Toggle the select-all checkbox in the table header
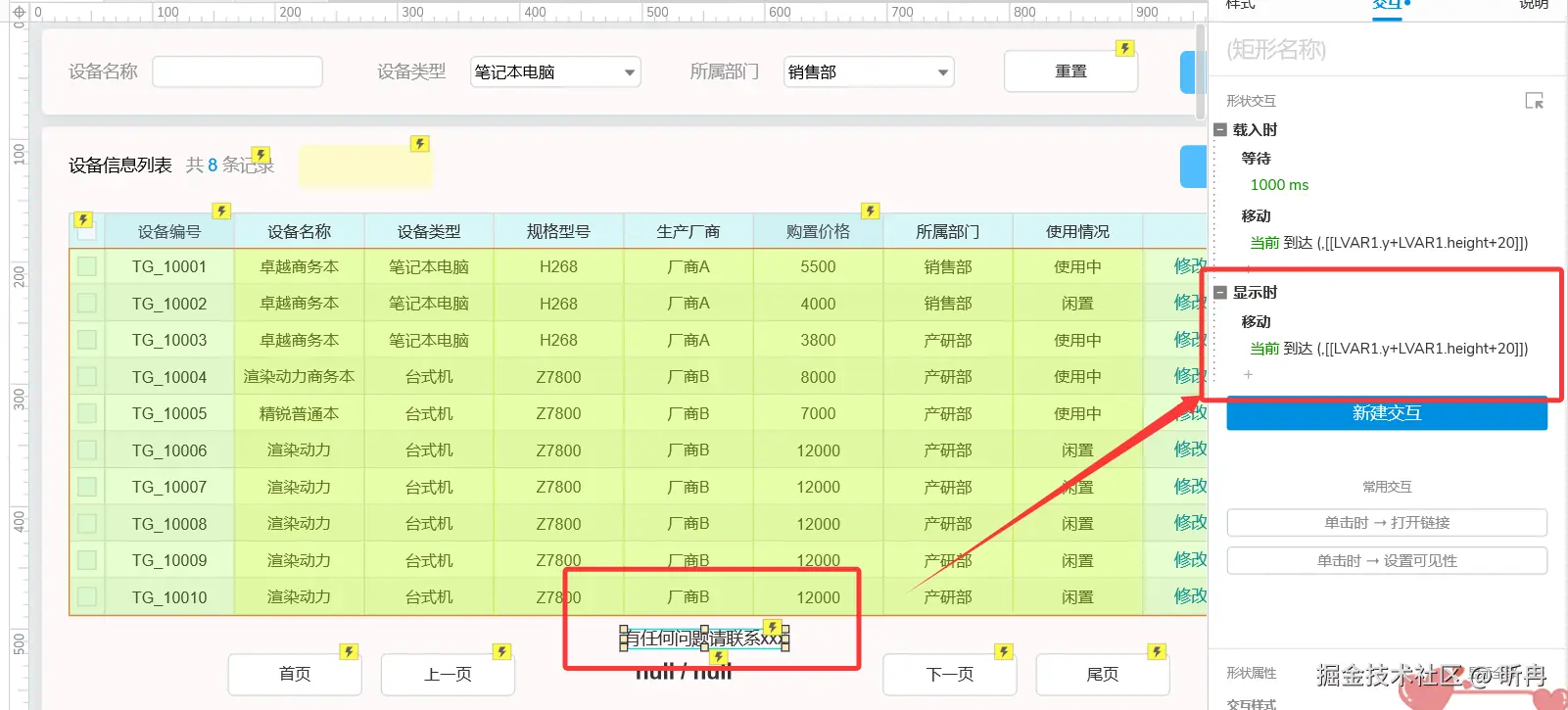Screen dimensions: 1568x710 (87, 231)
